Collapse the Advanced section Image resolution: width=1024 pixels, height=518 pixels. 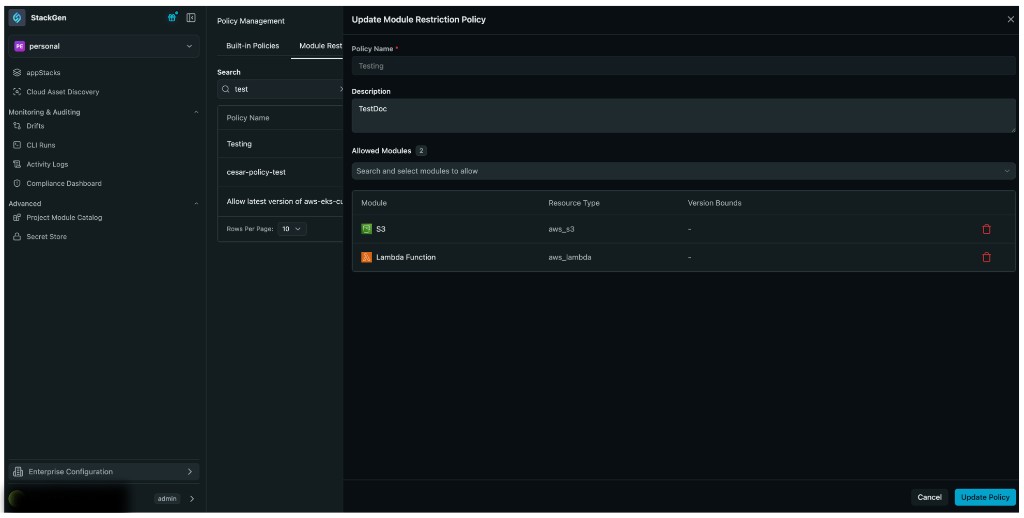(x=196, y=204)
